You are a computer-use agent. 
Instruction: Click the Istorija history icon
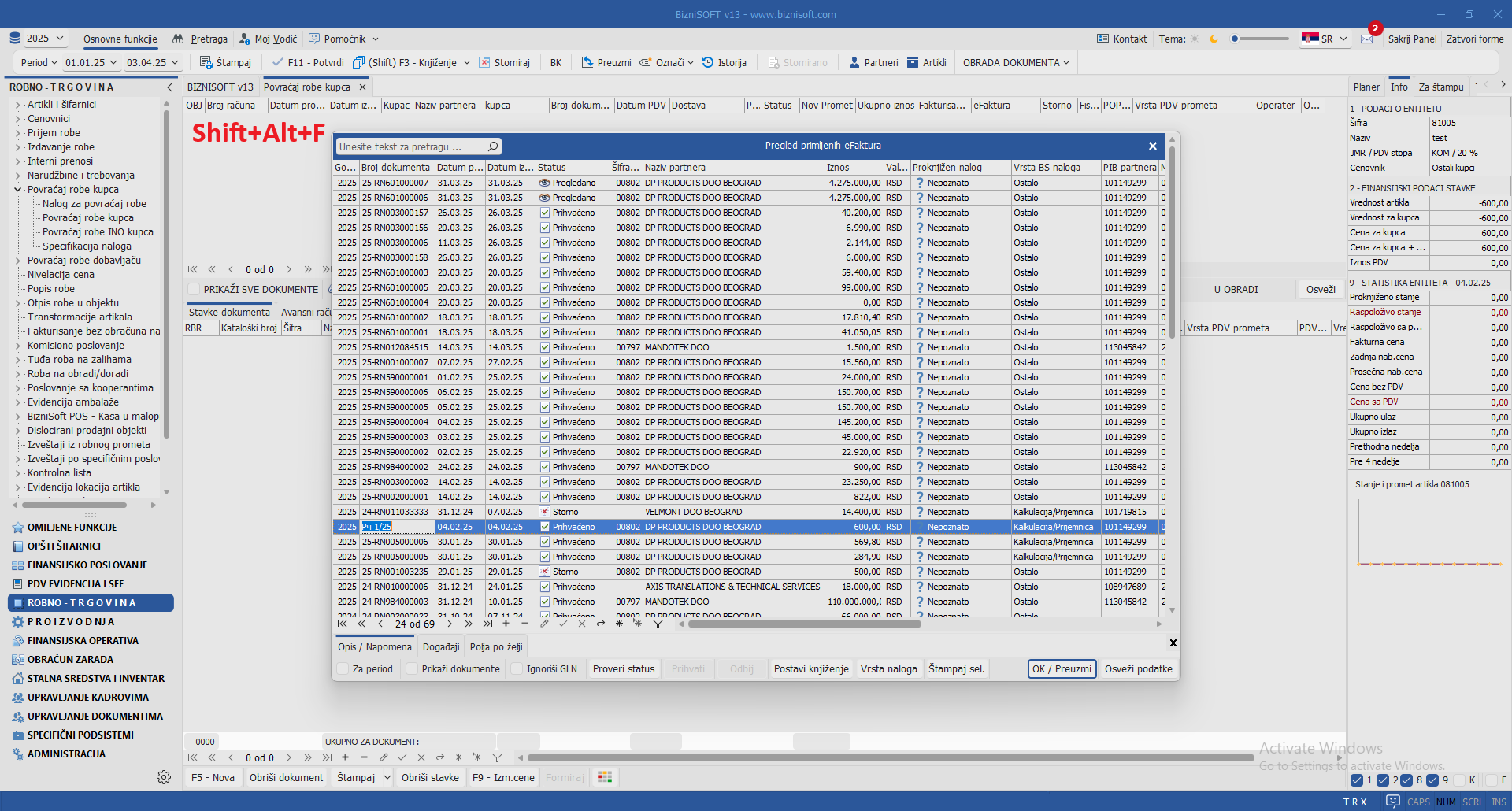coord(708,62)
